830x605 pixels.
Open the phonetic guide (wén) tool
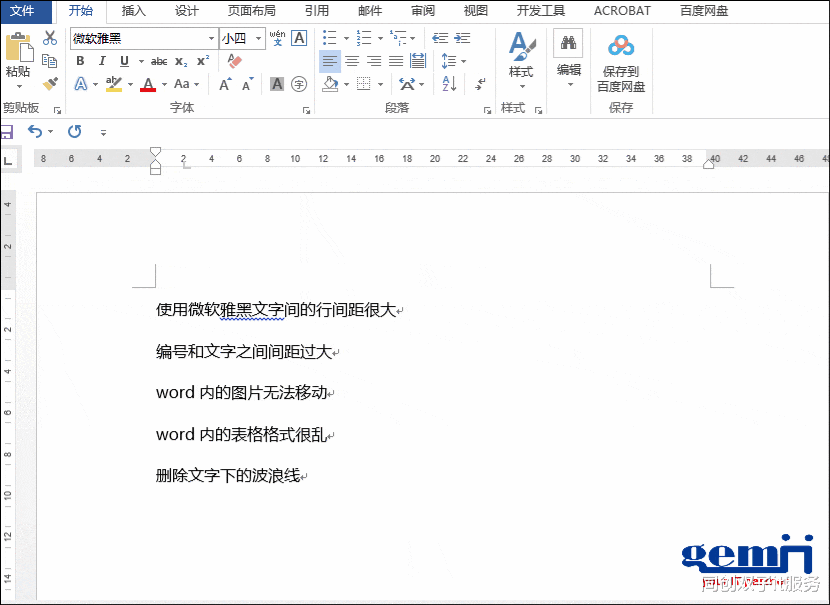(277, 38)
